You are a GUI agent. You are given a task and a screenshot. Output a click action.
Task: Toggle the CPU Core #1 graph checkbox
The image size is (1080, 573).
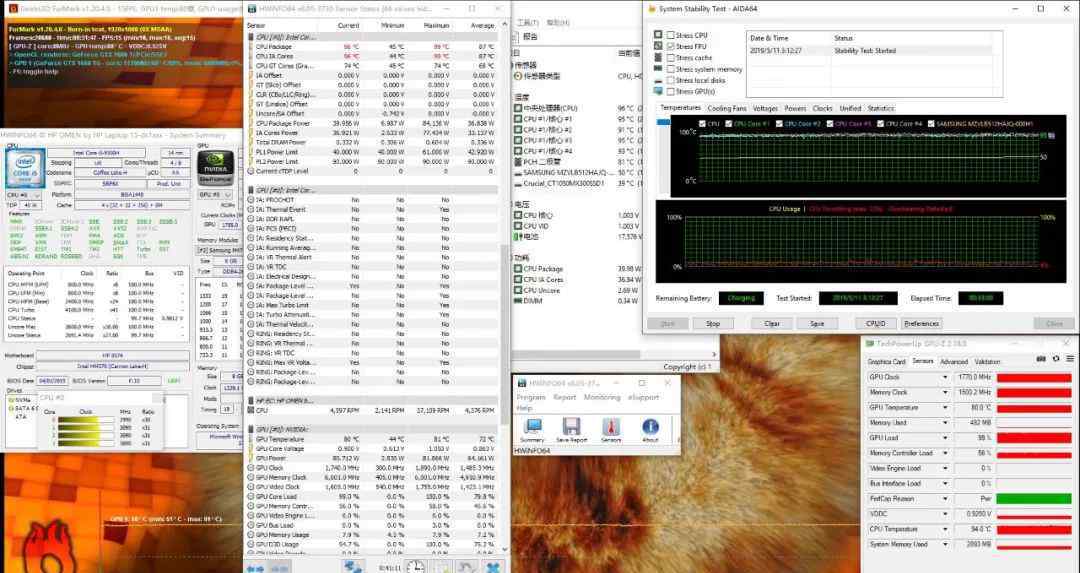point(729,124)
